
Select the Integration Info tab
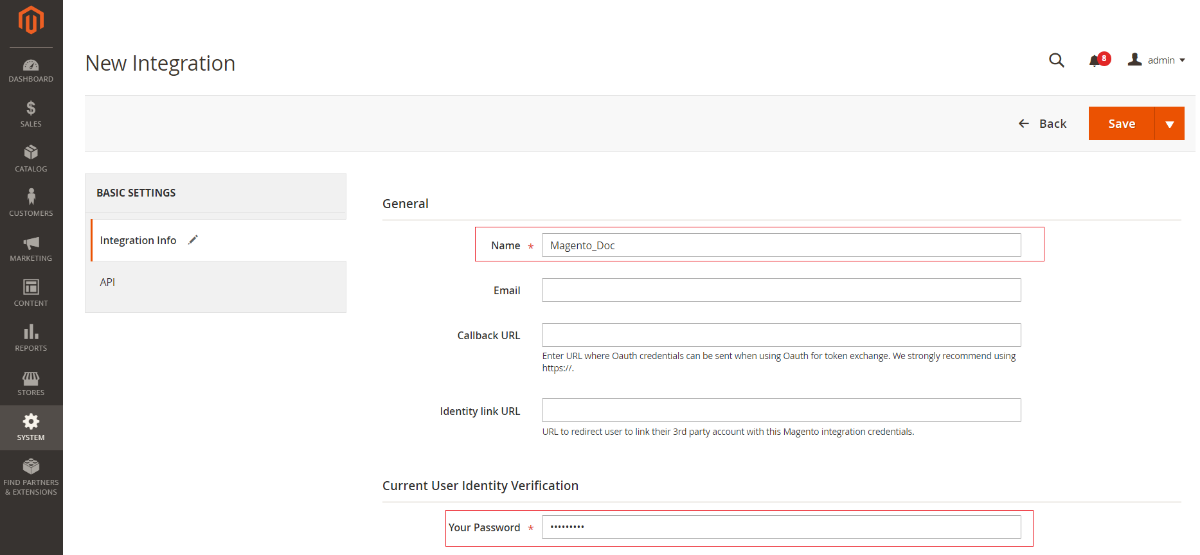coord(139,241)
